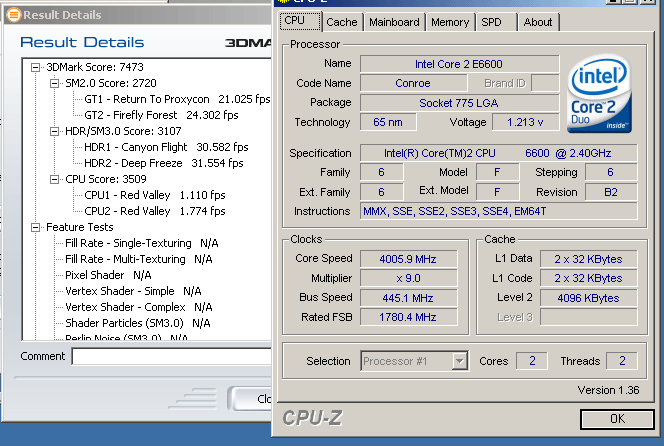The image size is (664, 446).
Task: Select Vertex Shader - Complex row
Action: [138, 307]
